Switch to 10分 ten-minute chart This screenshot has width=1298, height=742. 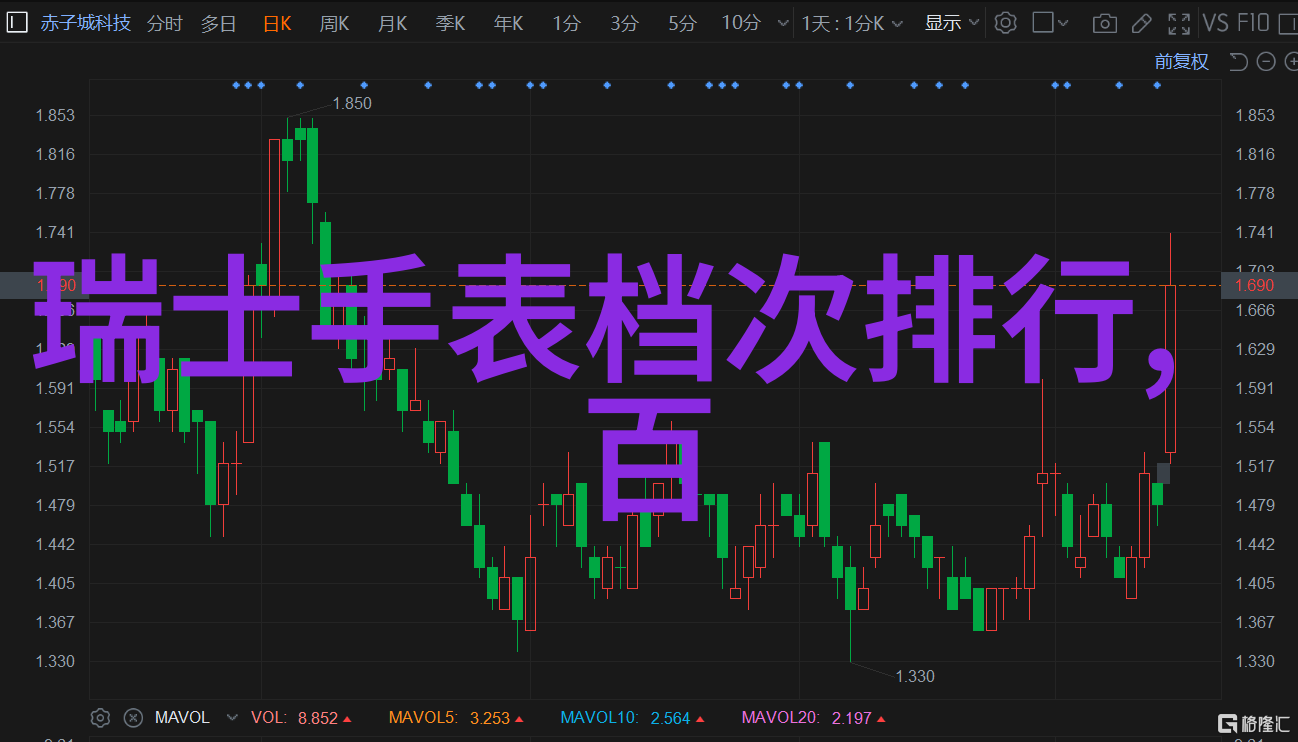(741, 23)
